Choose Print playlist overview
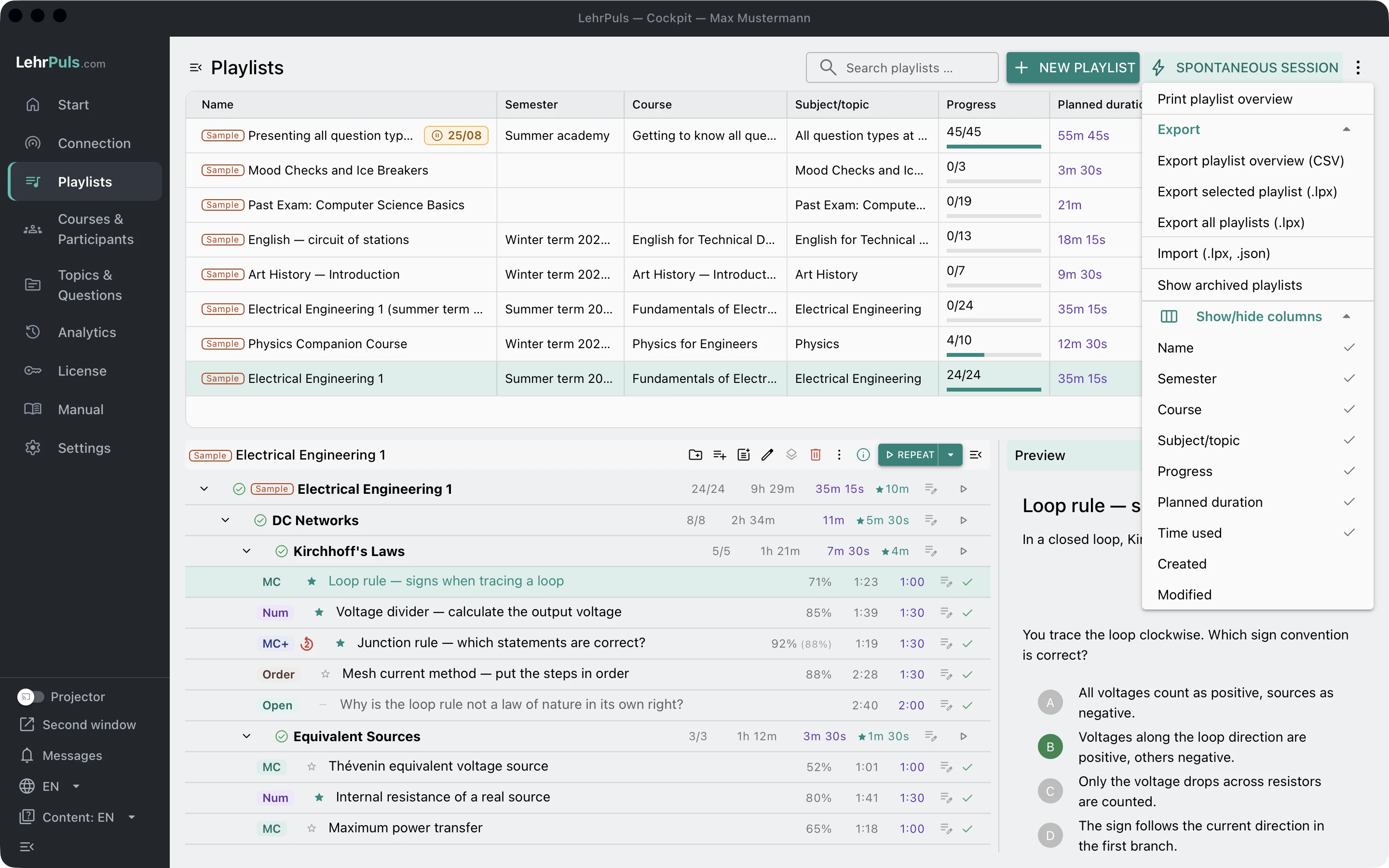 (x=1257, y=99)
